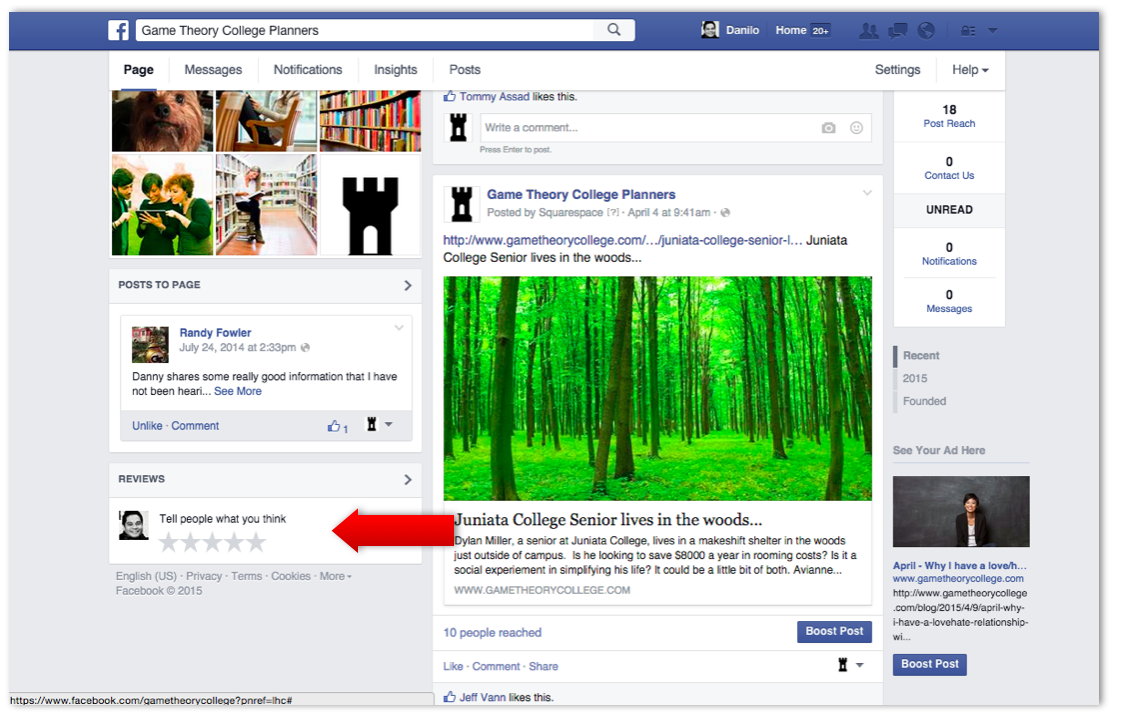Click the thumbs-up icon next to Jeff Vann

(x=450, y=697)
